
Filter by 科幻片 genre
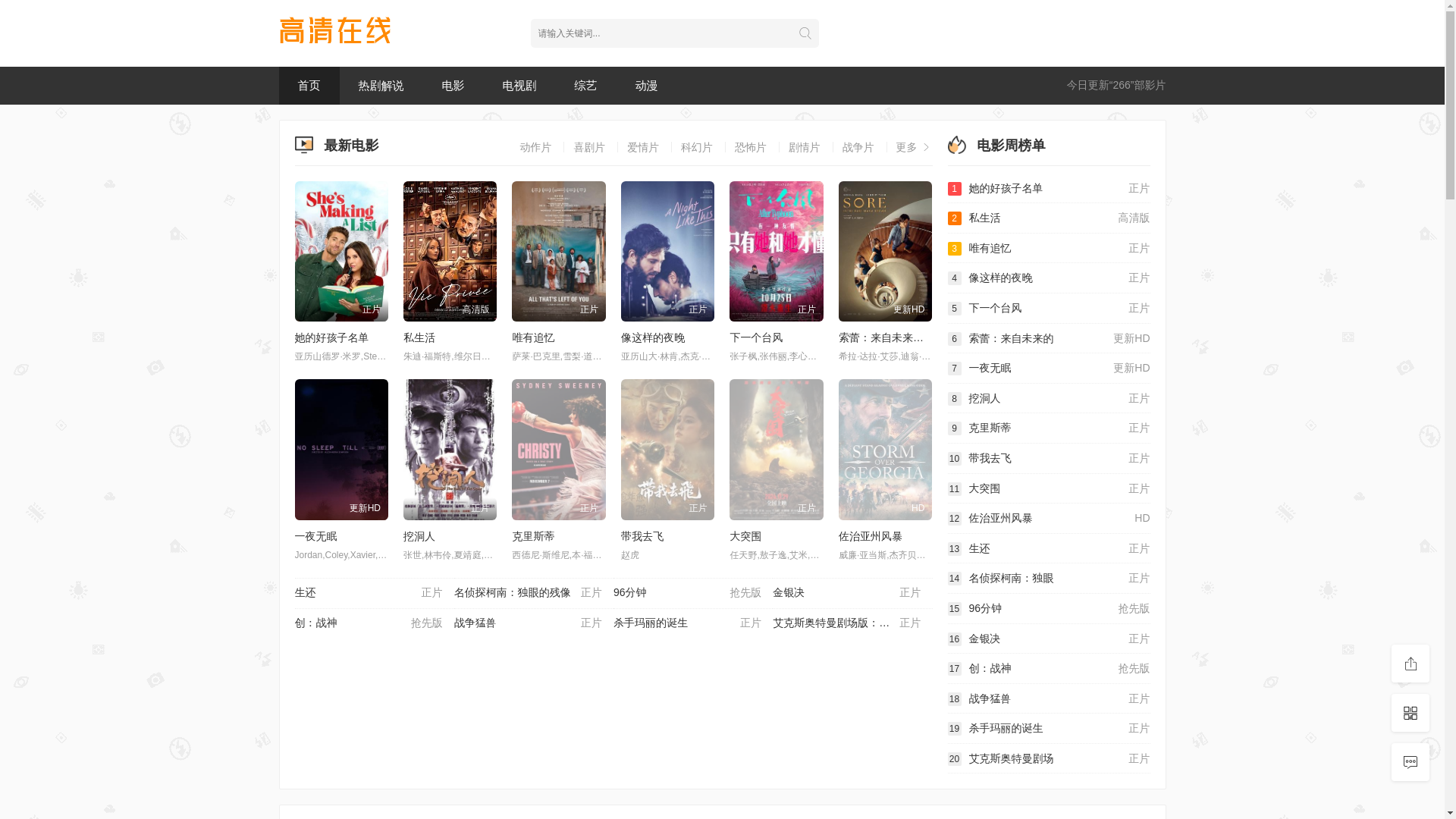tap(697, 147)
